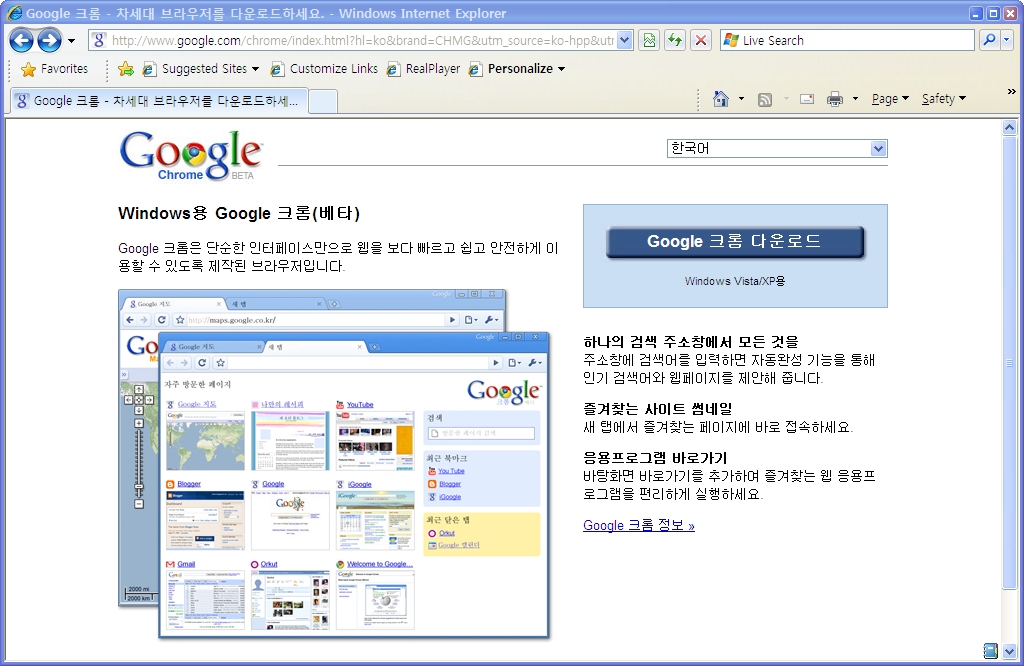Open the Safety menu
The image size is (1024, 666).
944,99
